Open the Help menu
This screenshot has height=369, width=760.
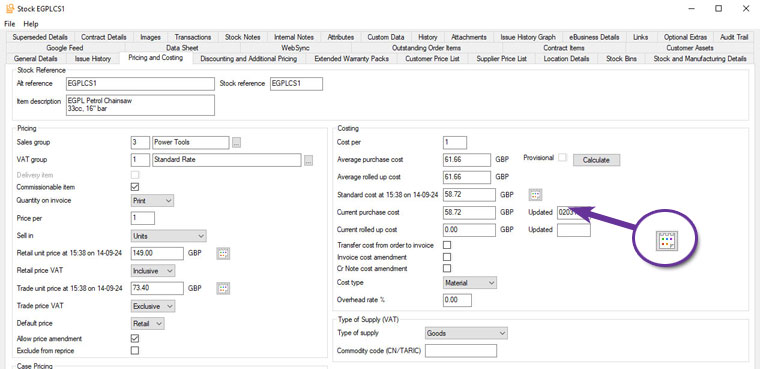[31, 24]
